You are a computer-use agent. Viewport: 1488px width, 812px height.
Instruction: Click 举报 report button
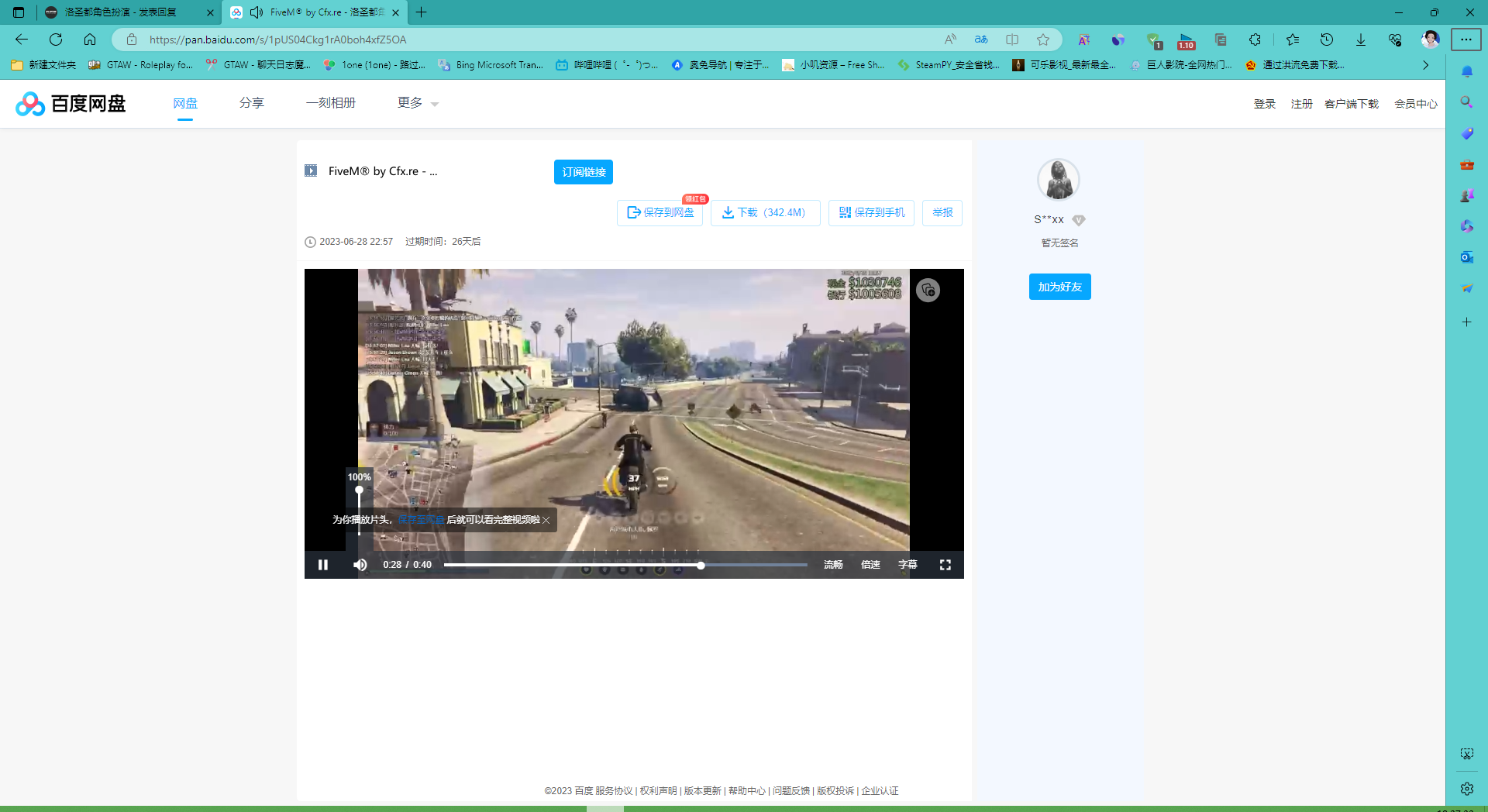click(942, 212)
